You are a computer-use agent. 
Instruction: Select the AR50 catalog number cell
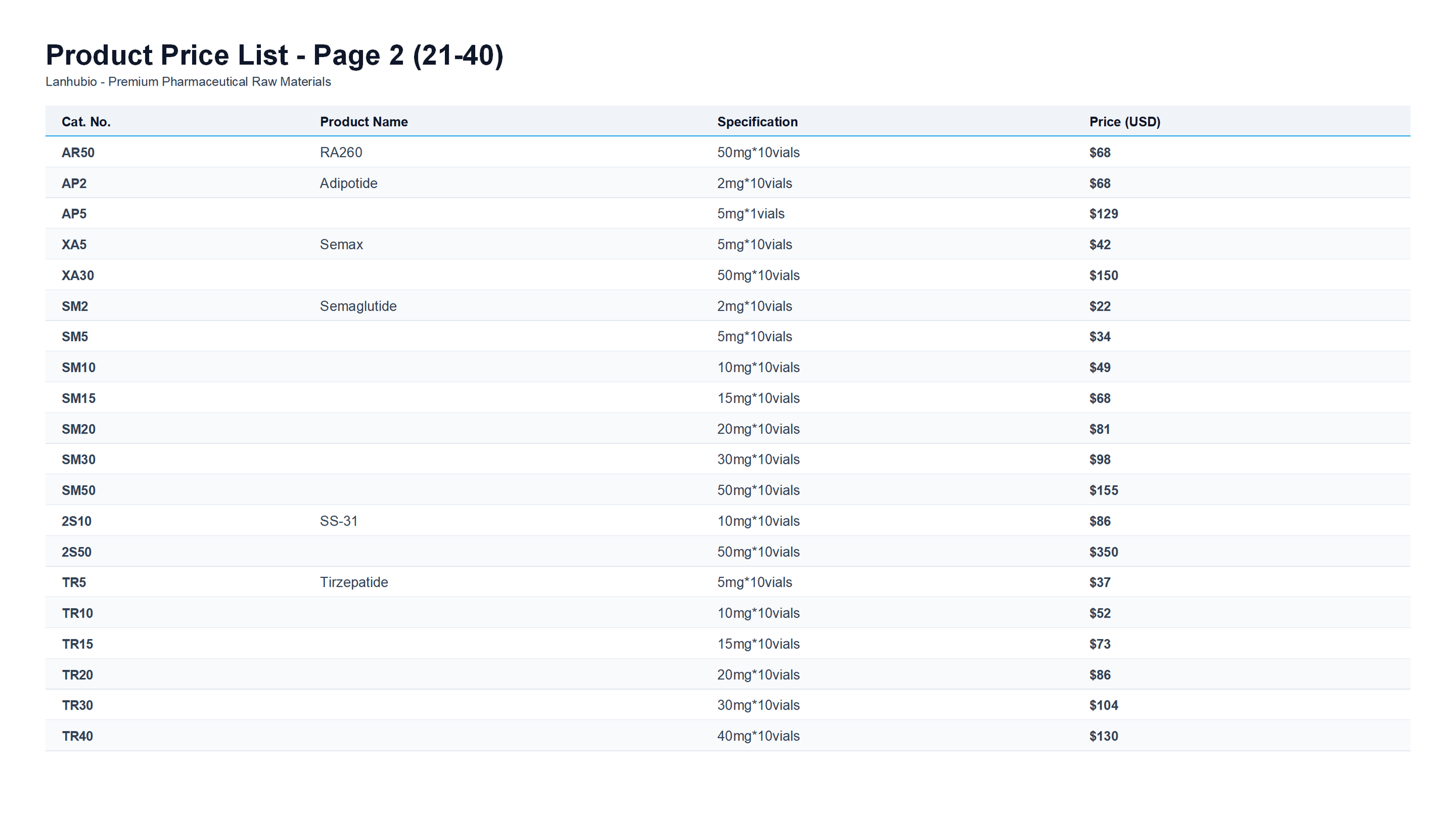pos(78,153)
